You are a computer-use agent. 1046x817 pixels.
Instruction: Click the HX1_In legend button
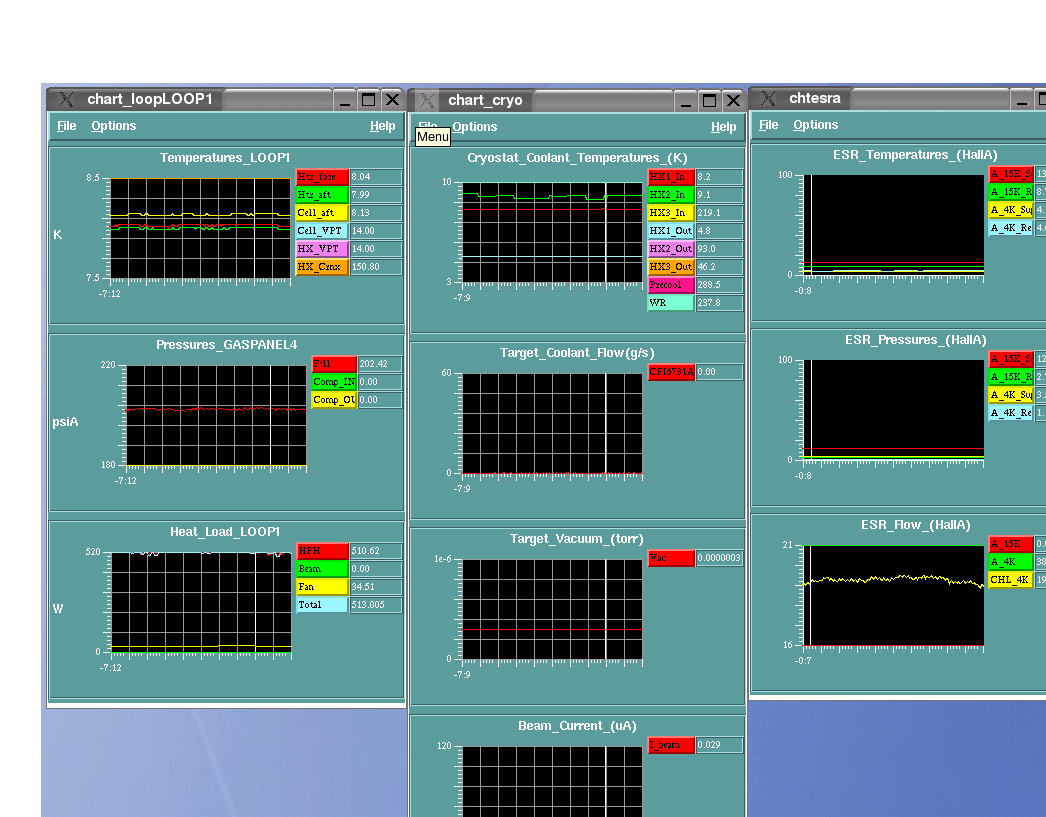point(671,177)
